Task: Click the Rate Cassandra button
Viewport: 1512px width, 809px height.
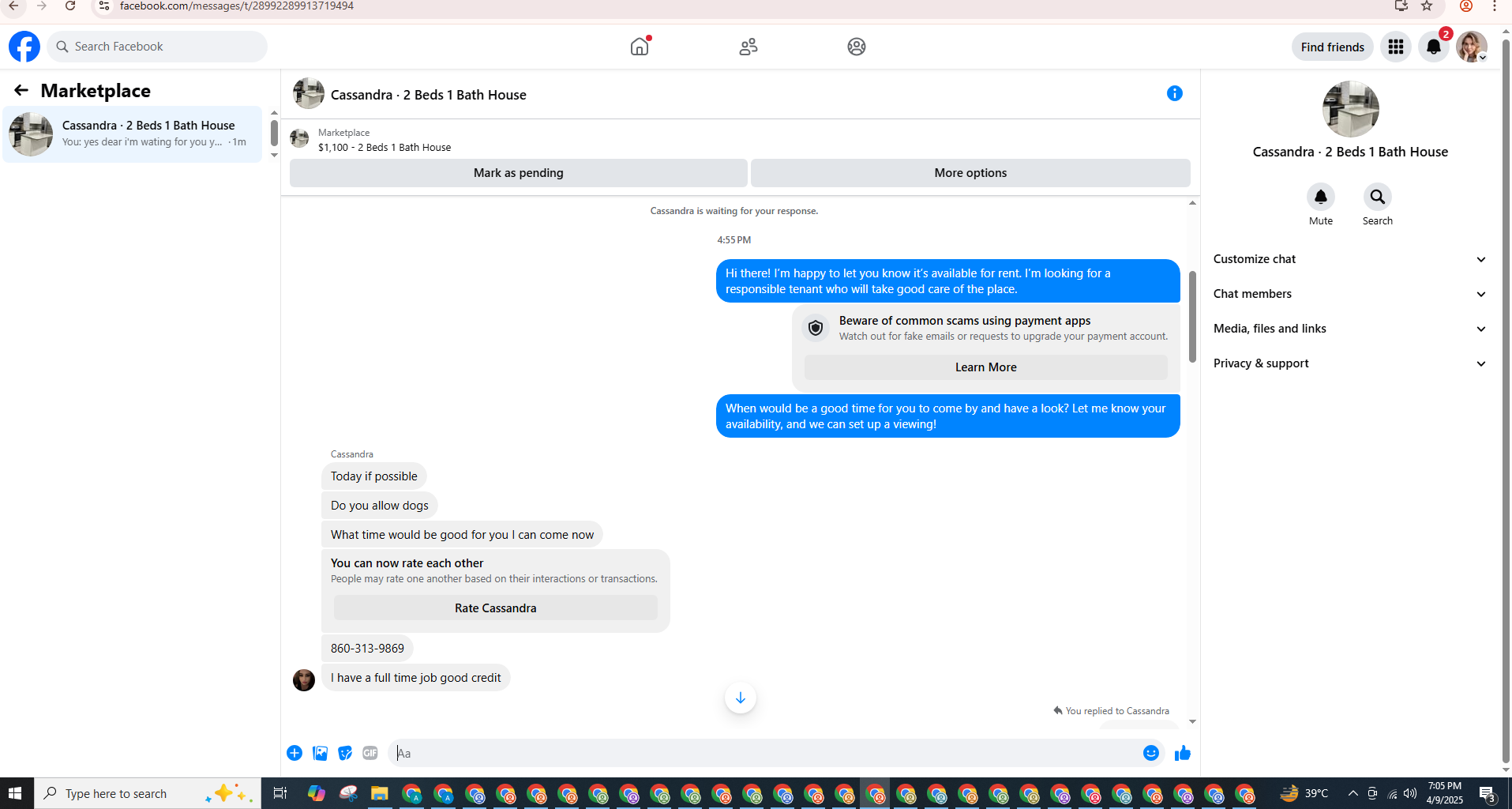Action: [496, 608]
